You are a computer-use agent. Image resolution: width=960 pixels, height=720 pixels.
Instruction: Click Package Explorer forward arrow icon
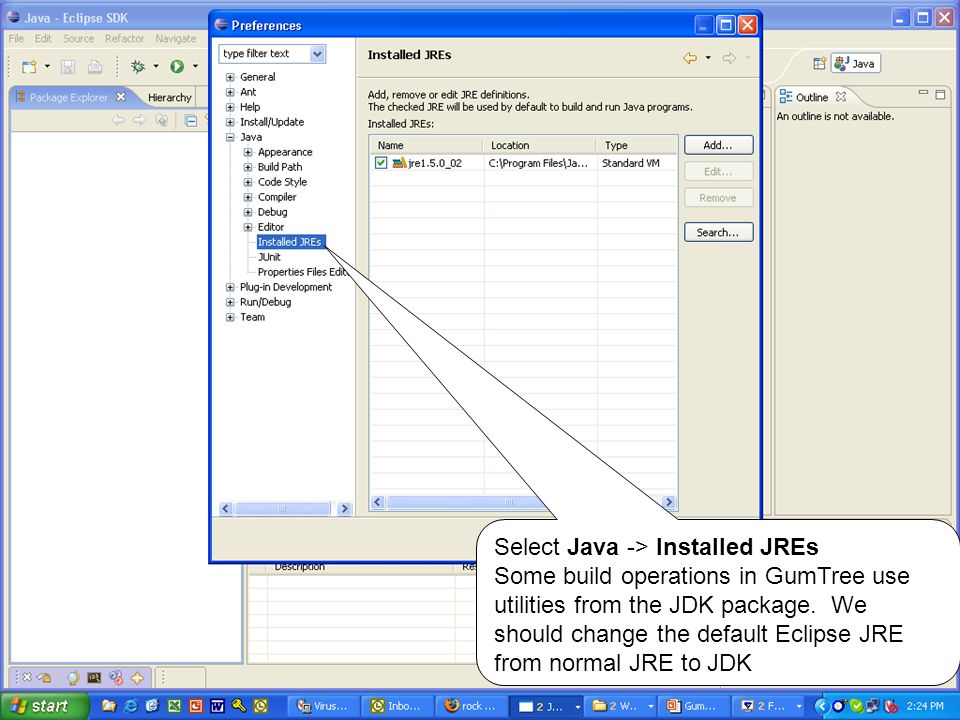[x=140, y=120]
